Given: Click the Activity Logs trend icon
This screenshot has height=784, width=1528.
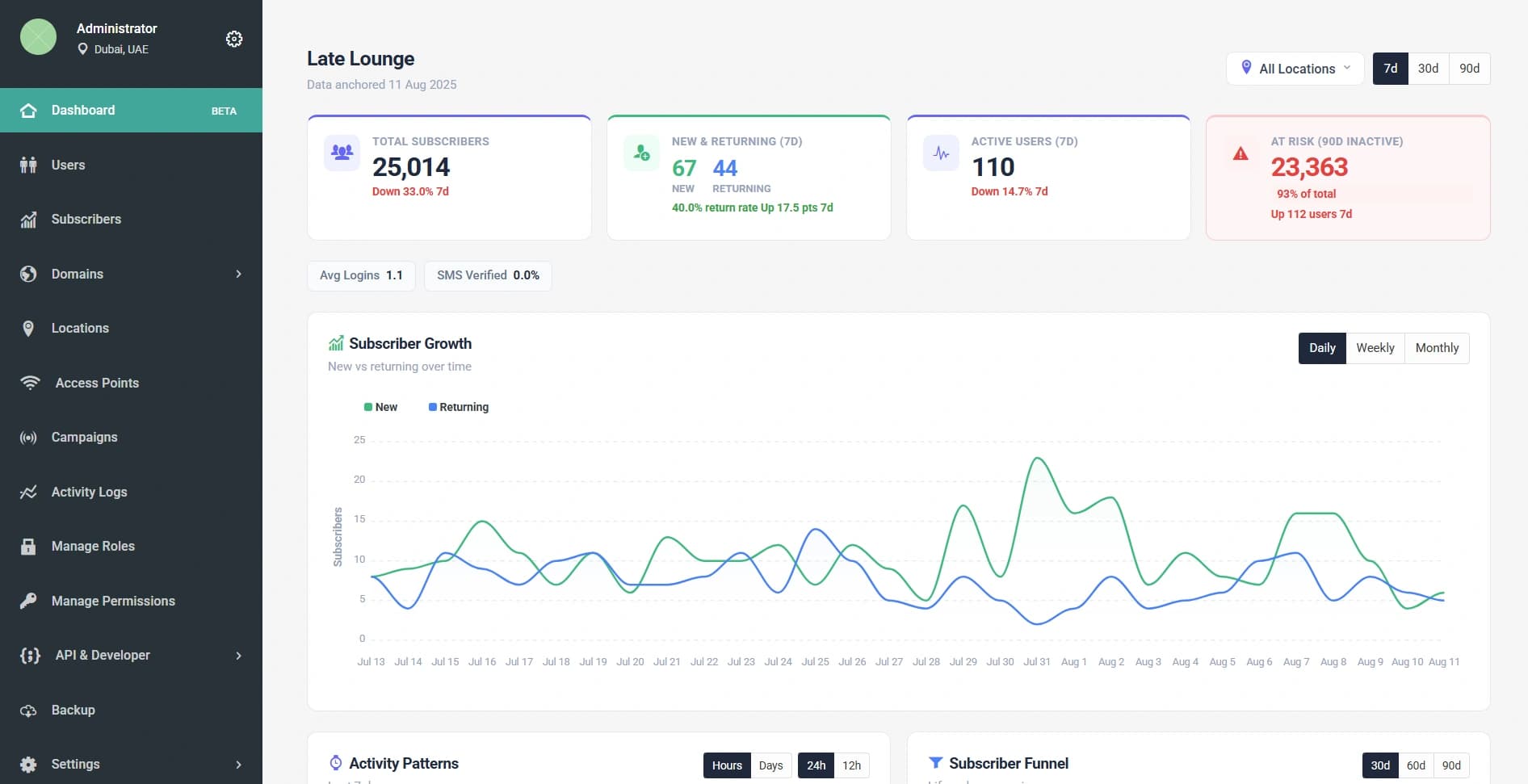Looking at the screenshot, I should point(28,492).
